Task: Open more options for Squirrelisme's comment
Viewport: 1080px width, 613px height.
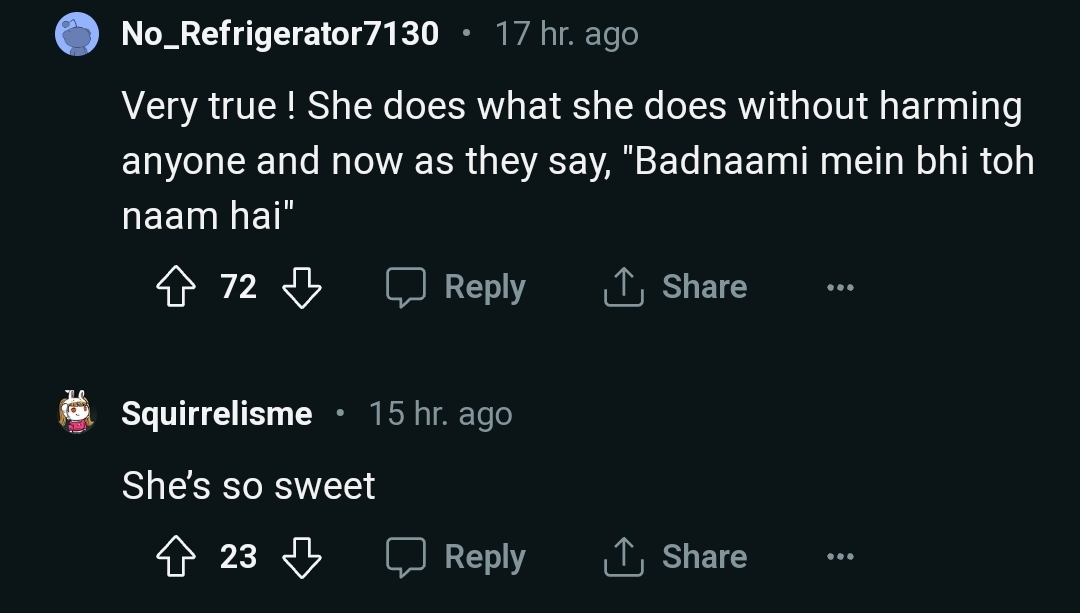Action: click(840, 557)
